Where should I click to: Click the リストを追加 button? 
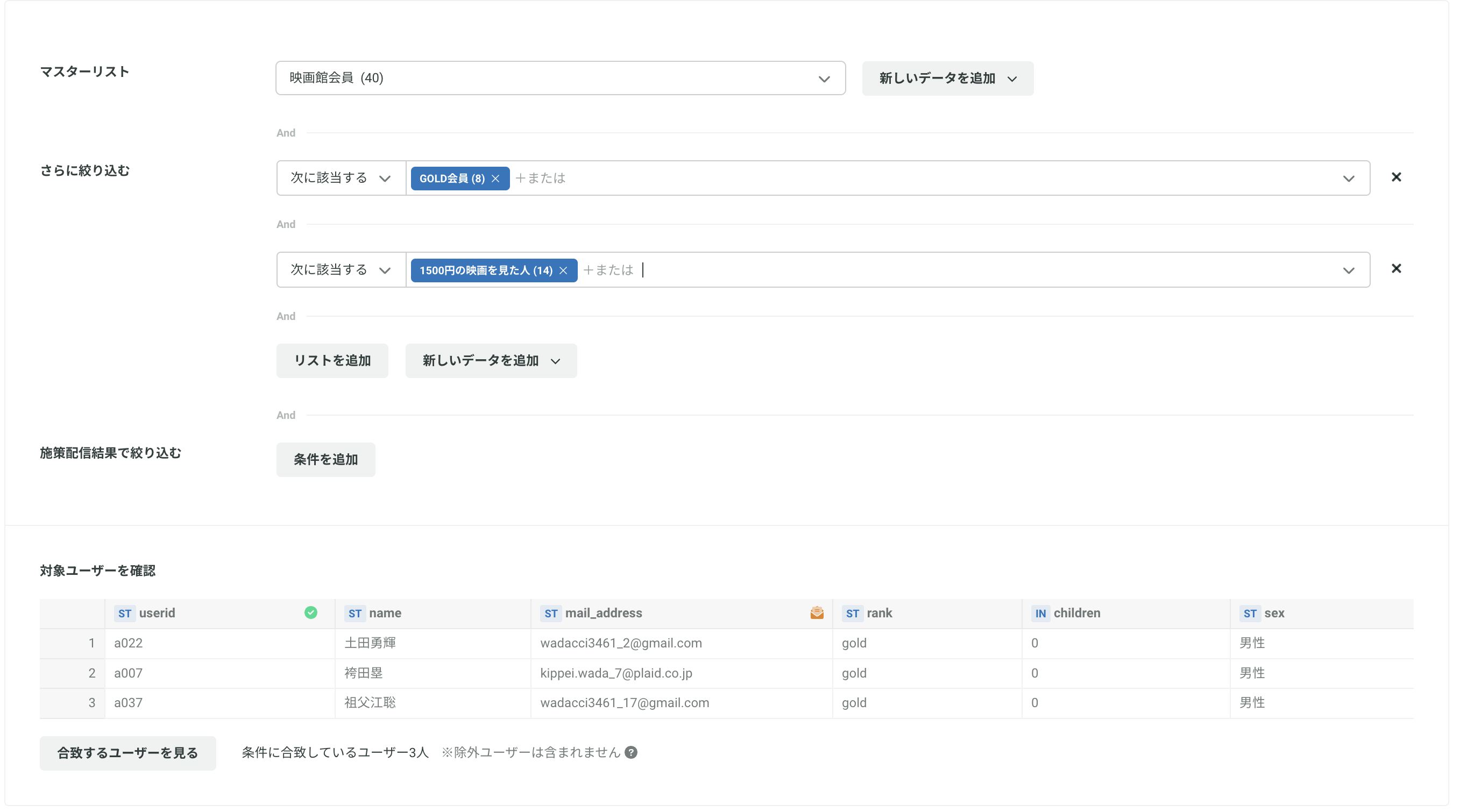click(332, 360)
